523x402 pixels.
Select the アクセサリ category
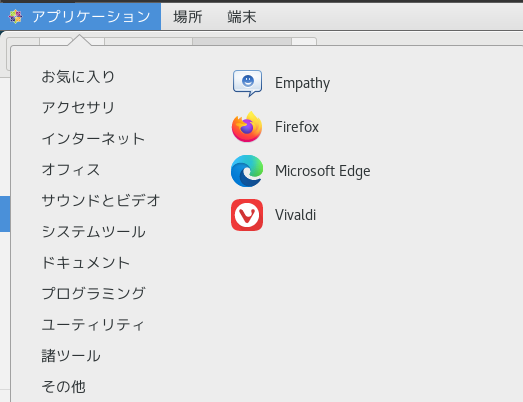click(x=78, y=107)
